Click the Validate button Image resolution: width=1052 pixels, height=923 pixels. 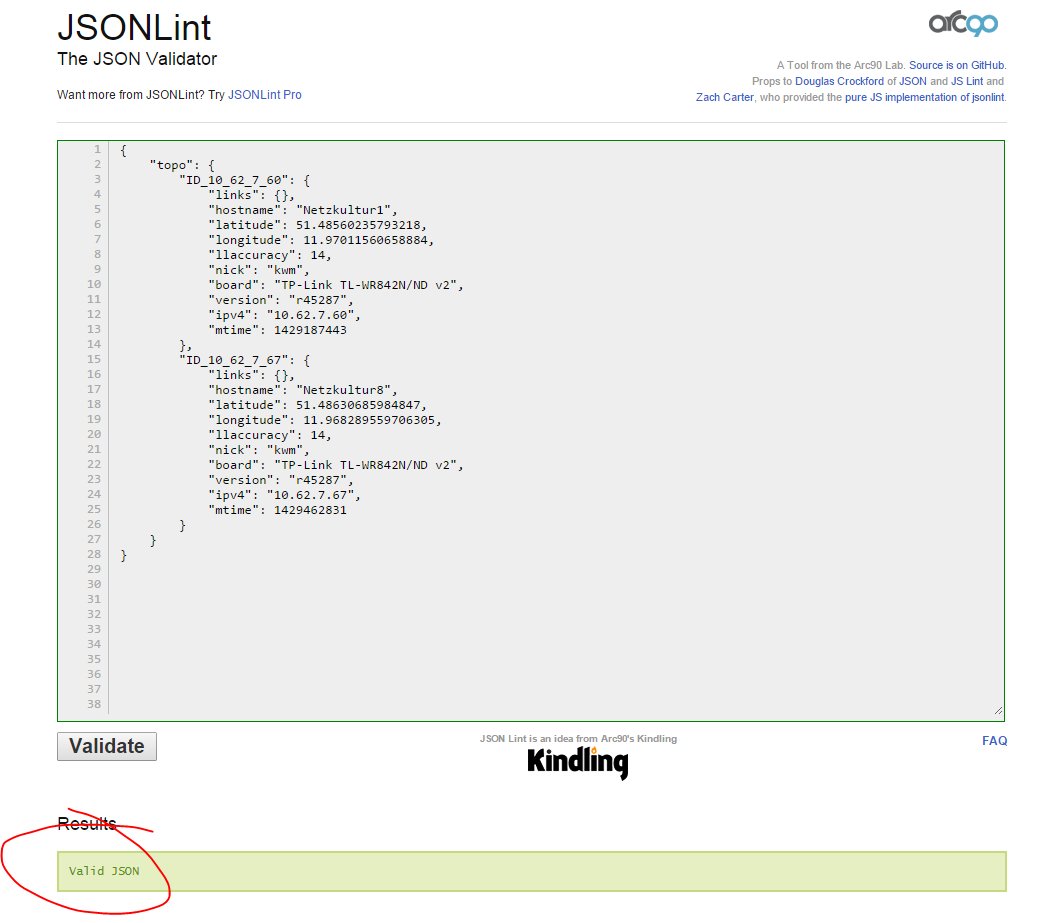[x=107, y=746]
